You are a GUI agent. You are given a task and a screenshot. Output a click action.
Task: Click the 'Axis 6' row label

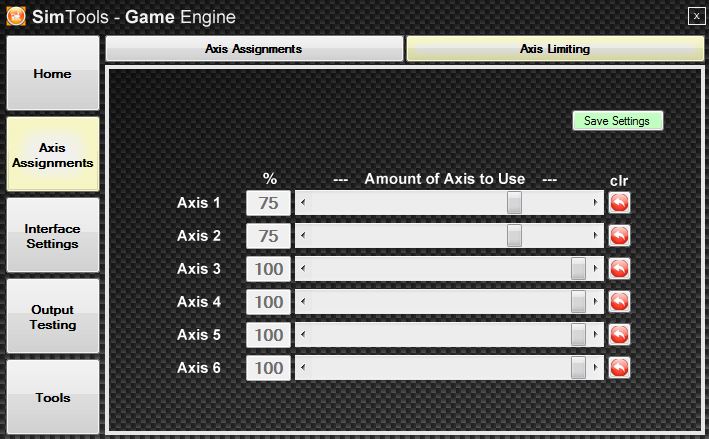tap(199, 368)
